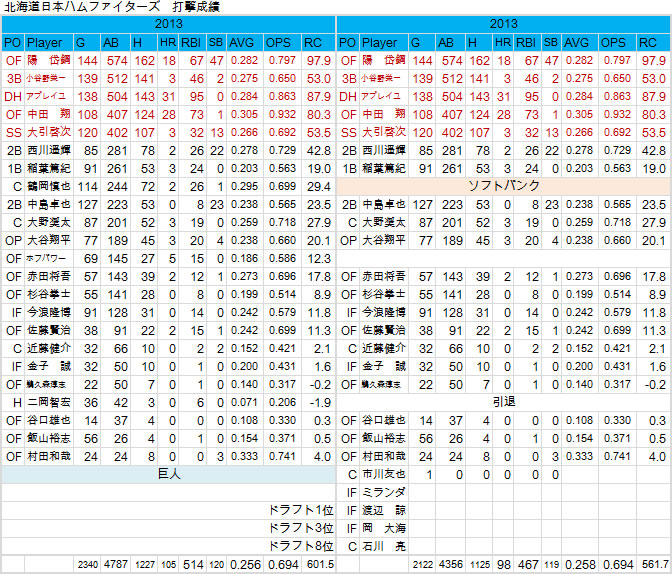This screenshot has height=574, width=672.
Task: Click the 0.071 AVG in 二岡智宏 row
Action: (245, 403)
